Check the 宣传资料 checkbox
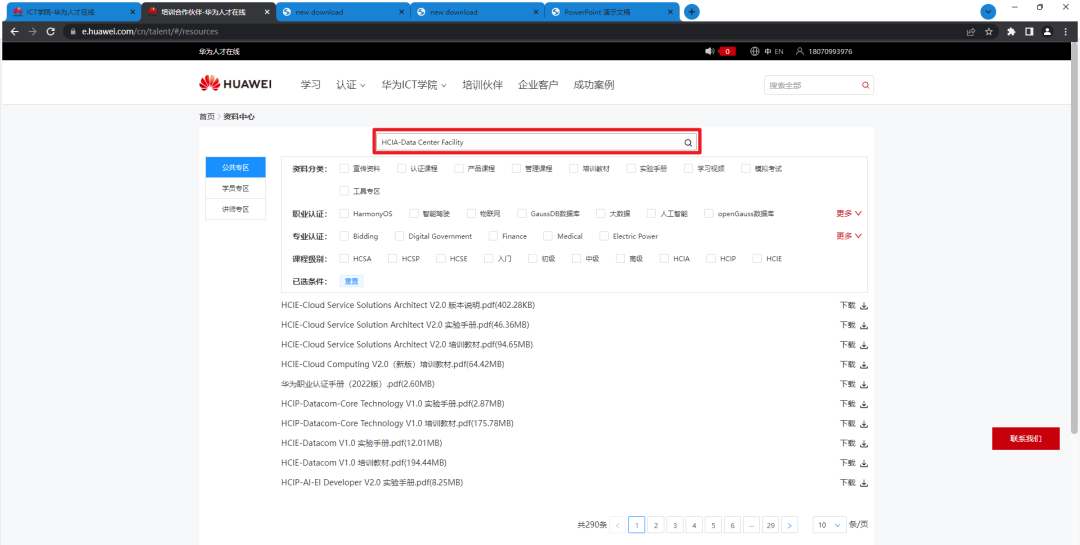1080x545 pixels. [x=344, y=168]
